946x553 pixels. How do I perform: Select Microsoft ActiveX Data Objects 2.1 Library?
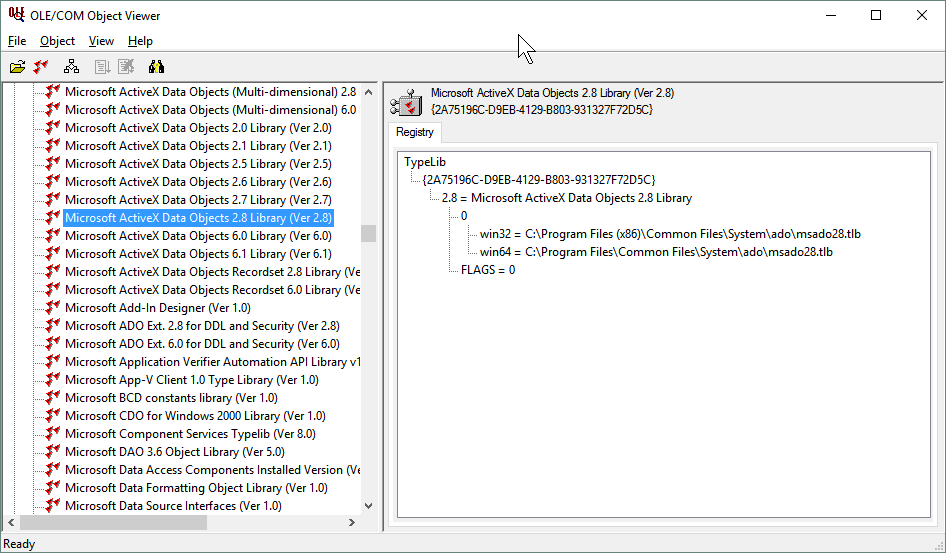198,146
